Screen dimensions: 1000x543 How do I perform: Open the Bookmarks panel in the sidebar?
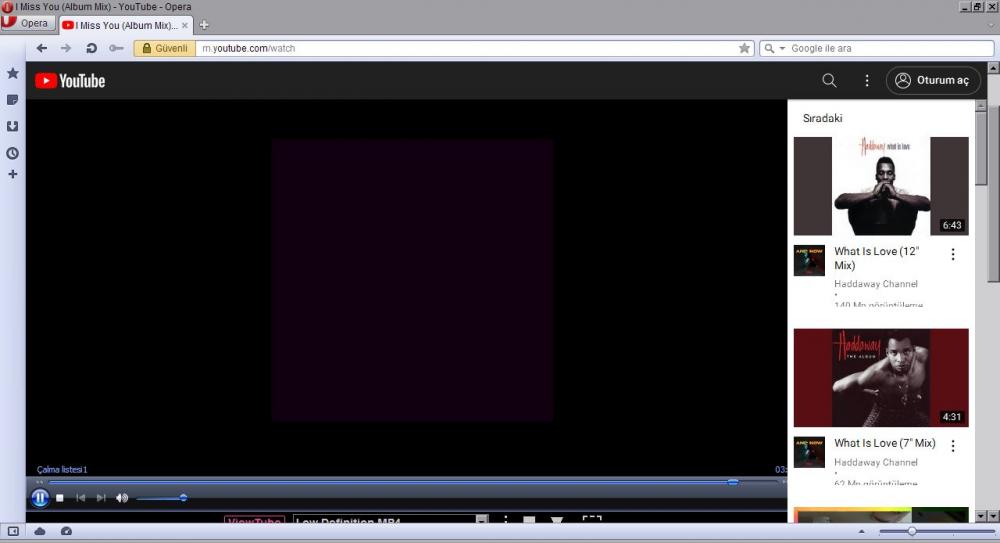(x=12, y=73)
